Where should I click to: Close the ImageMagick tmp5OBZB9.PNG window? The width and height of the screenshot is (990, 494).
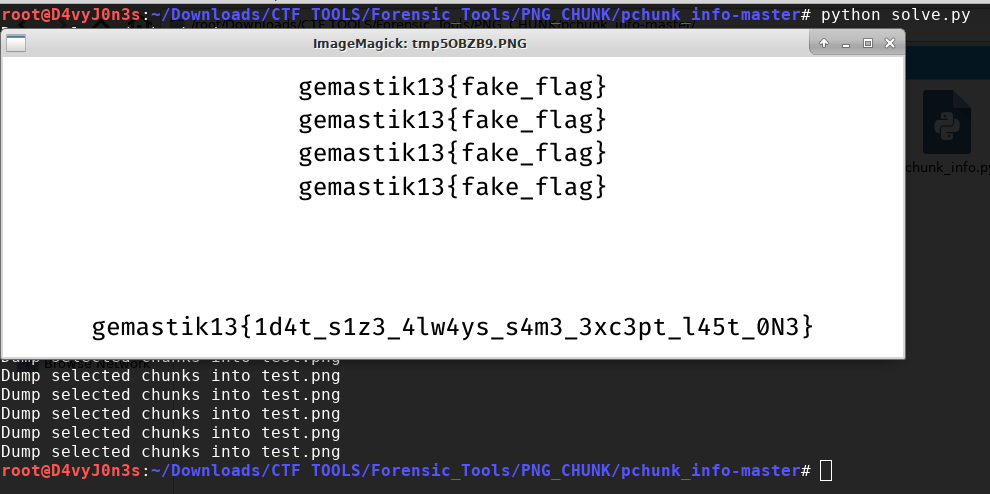890,43
